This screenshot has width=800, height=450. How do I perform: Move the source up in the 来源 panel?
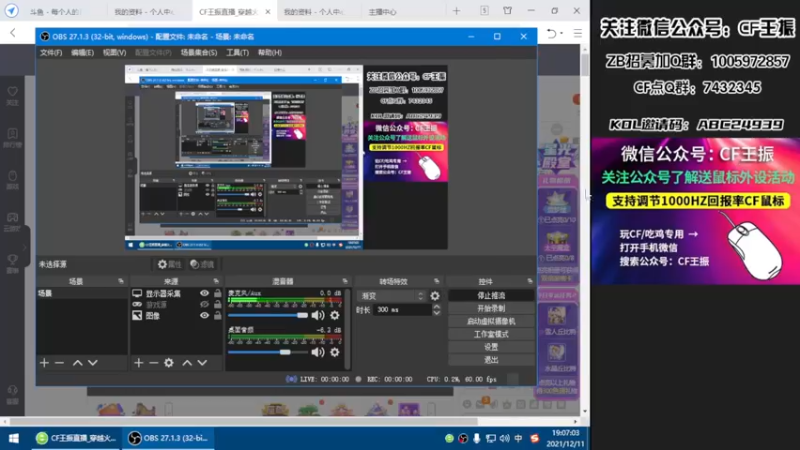tap(187, 363)
